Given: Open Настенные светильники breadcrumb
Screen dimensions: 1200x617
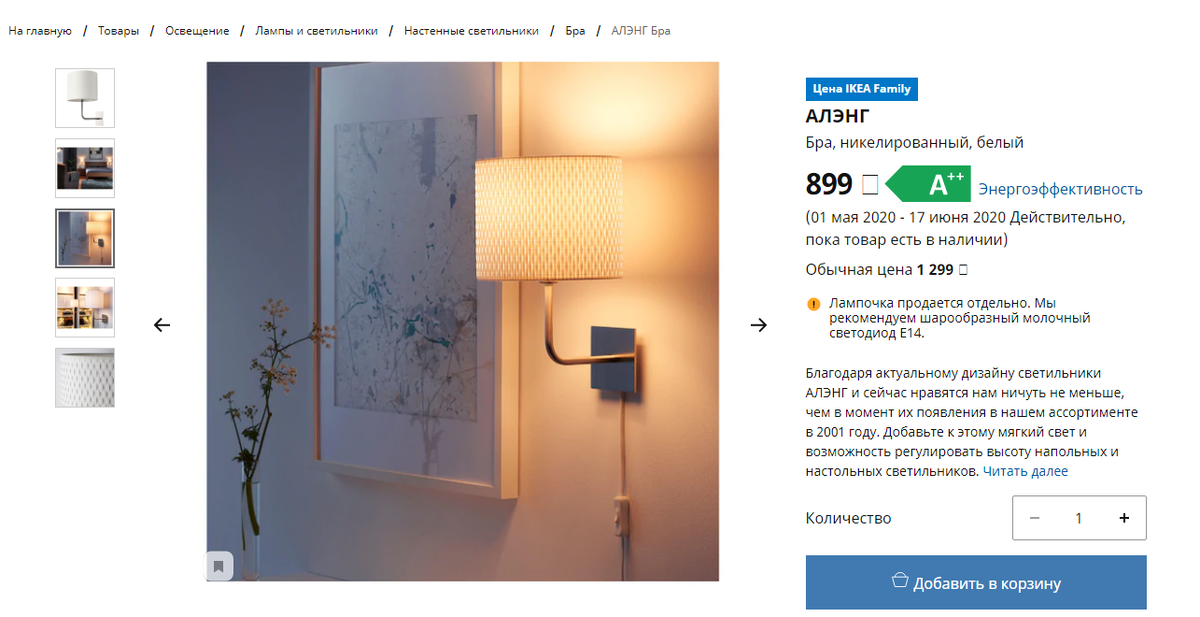Looking at the screenshot, I should click(x=471, y=31).
